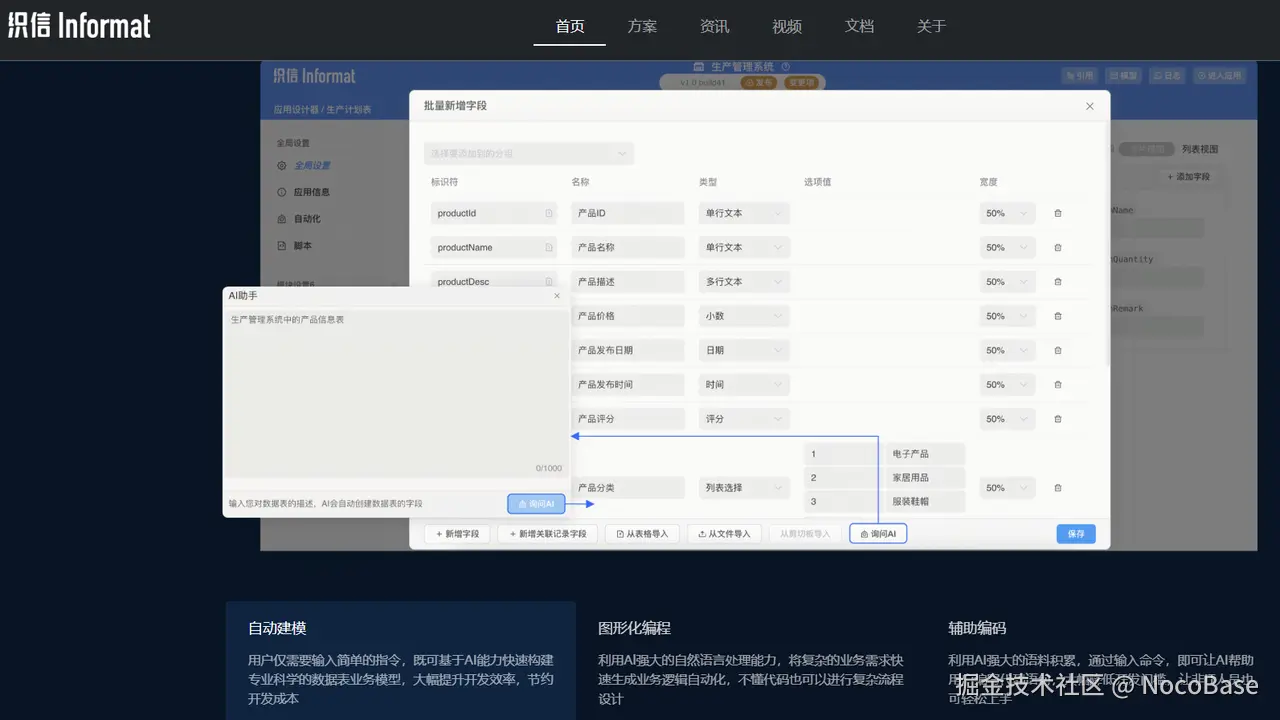This screenshot has height=720, width=1280.
Task: View 日志 via the top toolbar icon
Action: coord(1166,75)
